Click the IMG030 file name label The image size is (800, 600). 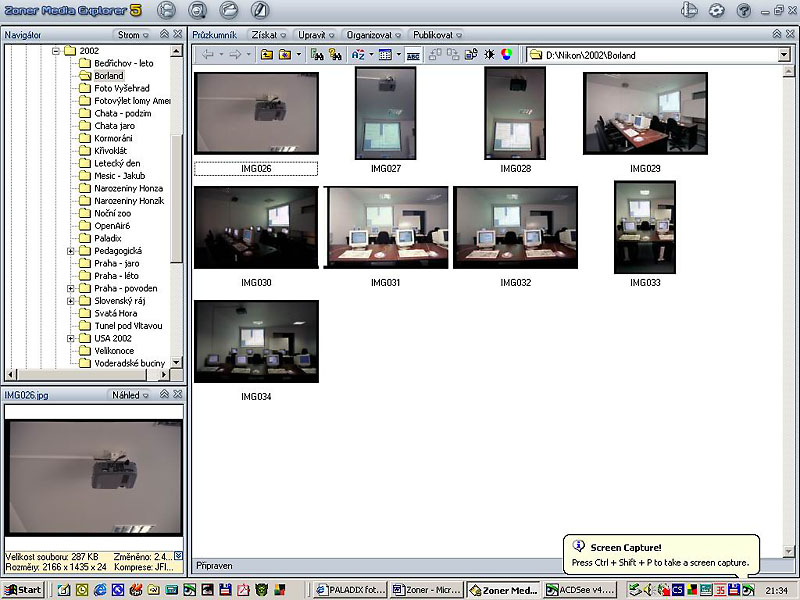pos(256,283)
